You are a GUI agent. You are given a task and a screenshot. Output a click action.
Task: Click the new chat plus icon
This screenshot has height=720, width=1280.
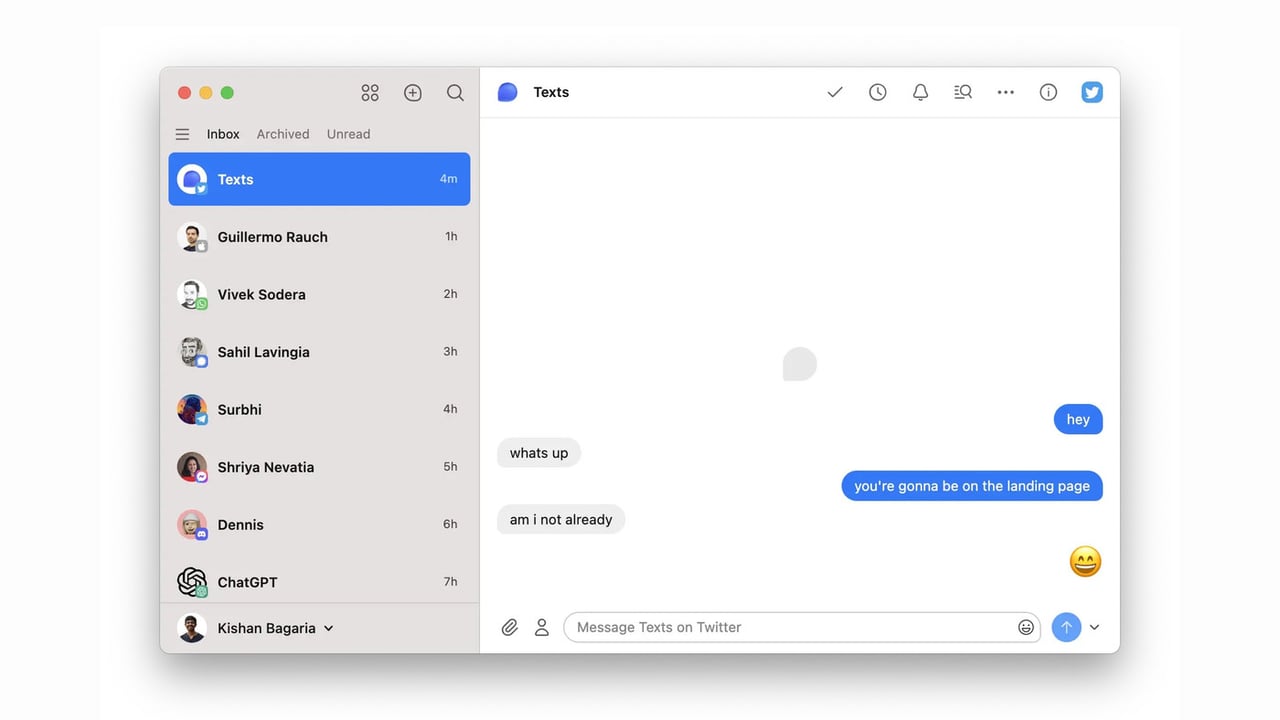click(412, 93)
